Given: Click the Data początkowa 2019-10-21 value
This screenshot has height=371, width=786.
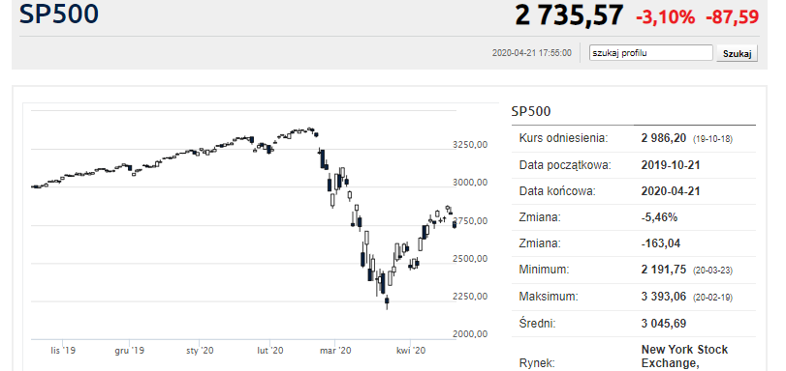Looking at the screenshot, I should click(670, 165).
